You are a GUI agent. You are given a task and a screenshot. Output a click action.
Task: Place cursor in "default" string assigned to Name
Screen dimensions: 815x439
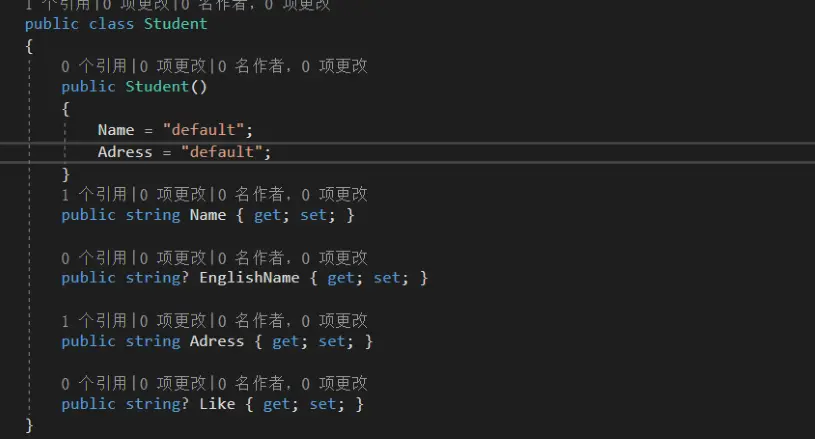click(207, 130)
